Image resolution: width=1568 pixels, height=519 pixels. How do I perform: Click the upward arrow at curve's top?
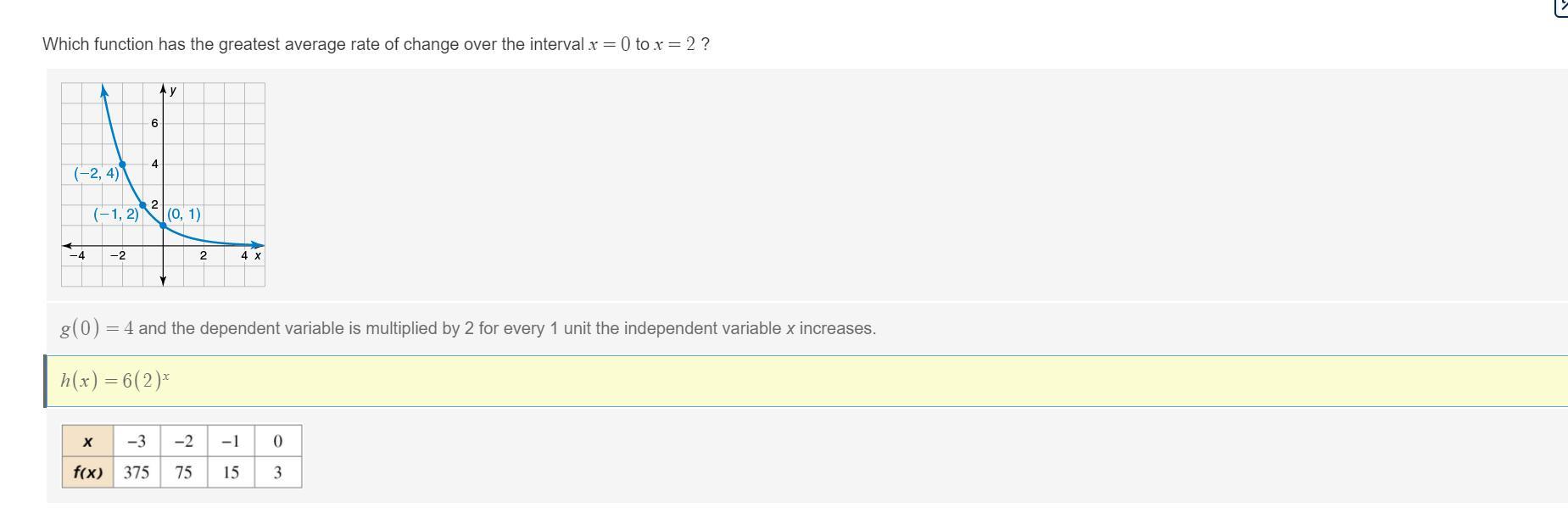103,89
